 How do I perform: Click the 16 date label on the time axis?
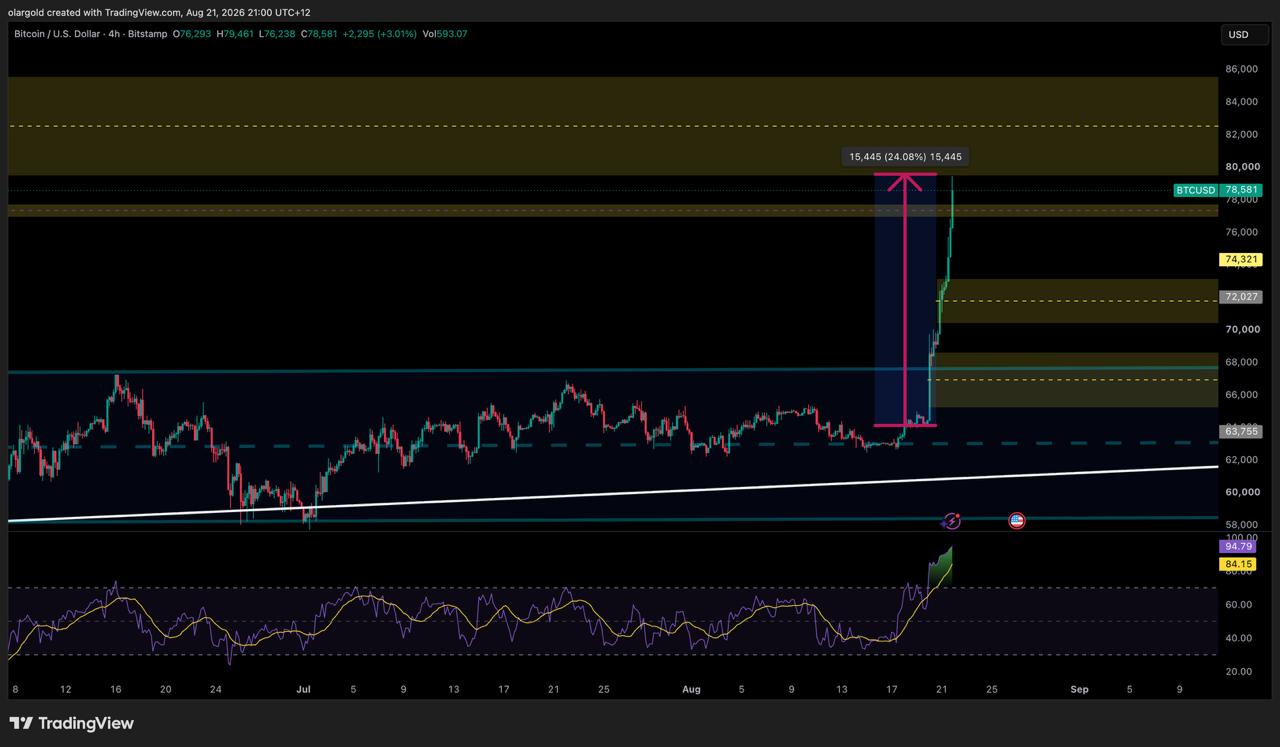116,689
